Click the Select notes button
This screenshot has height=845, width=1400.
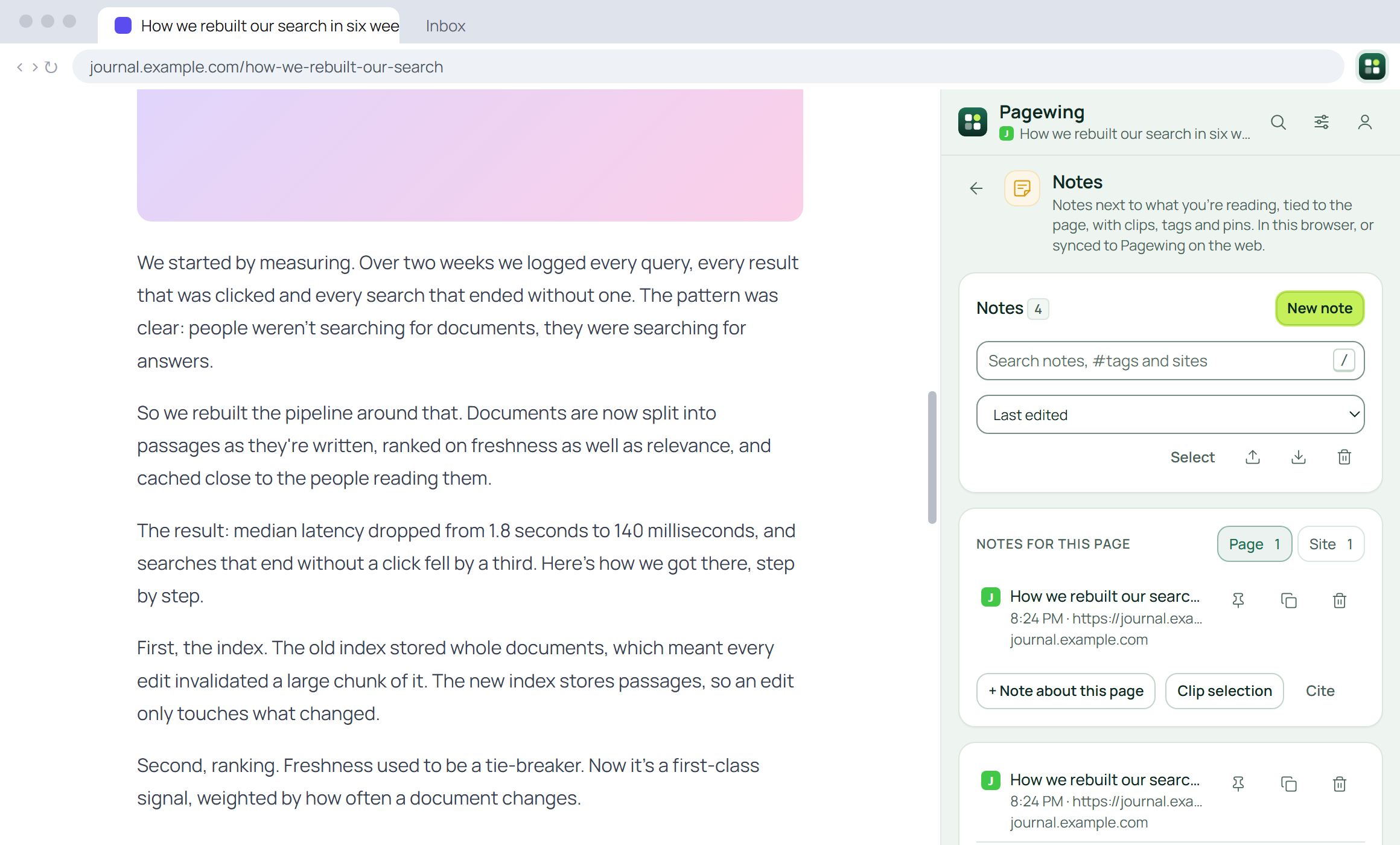tap(1192, 457)
